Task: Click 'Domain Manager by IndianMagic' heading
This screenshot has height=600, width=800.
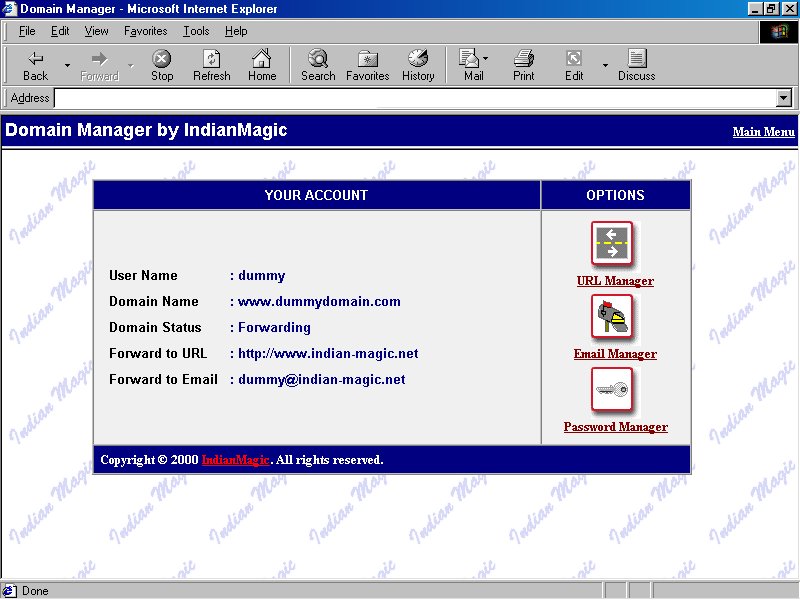Action: click(x=146, y=130)
